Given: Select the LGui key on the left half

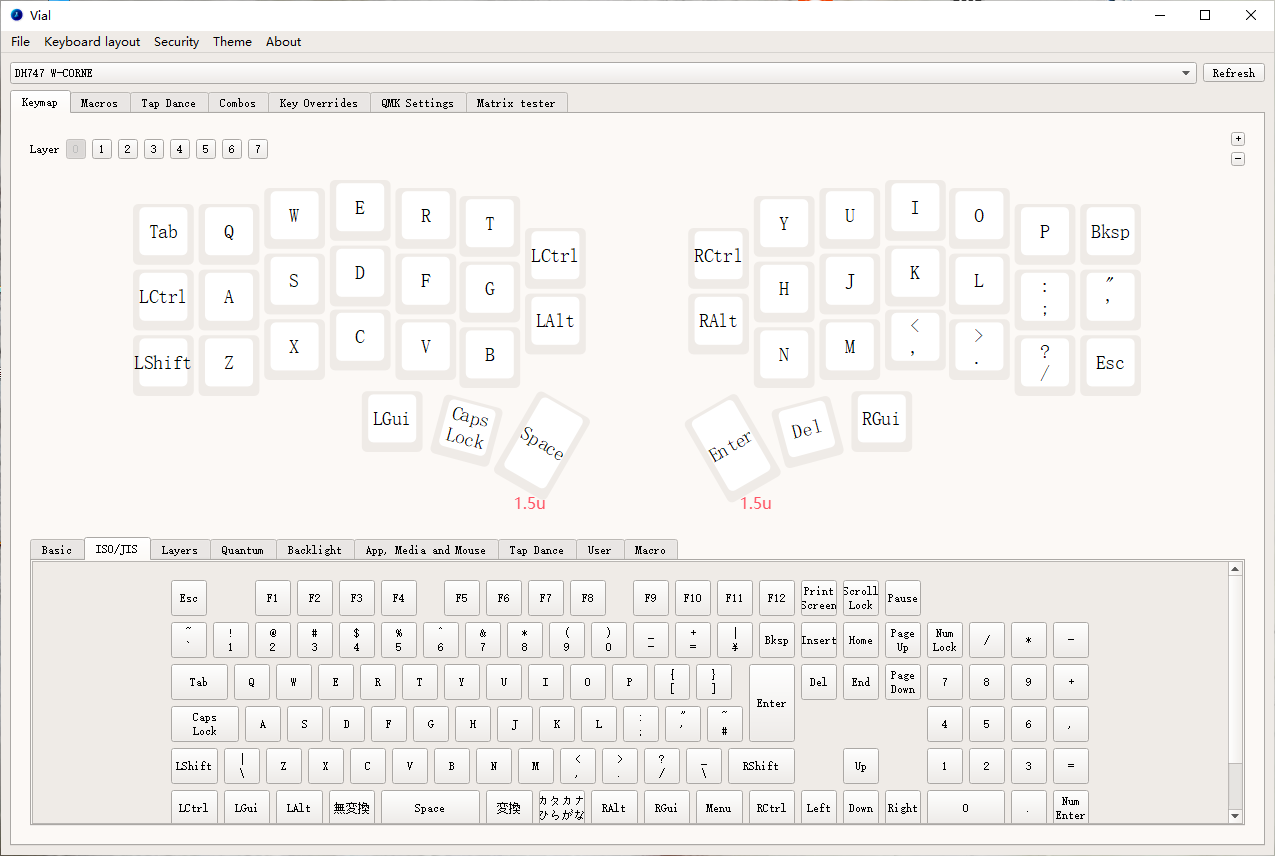Looking at the screenshot, I should 391,419.
